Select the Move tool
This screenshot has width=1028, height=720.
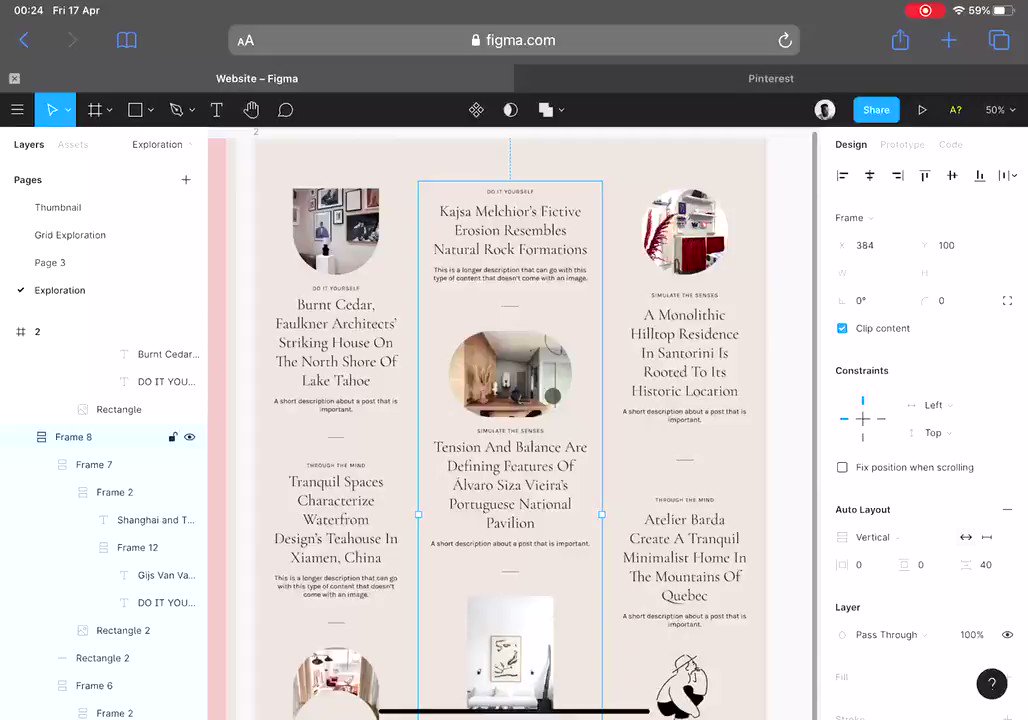point(51,110)
